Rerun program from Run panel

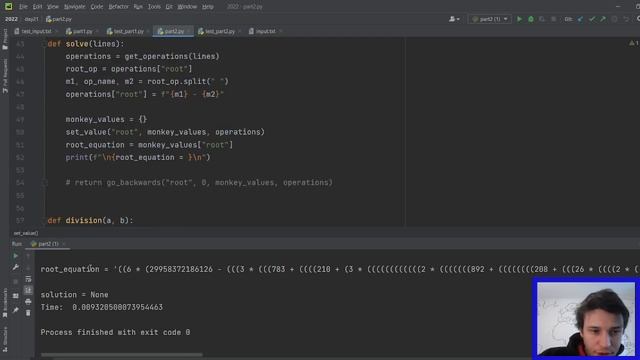(16, 256)
